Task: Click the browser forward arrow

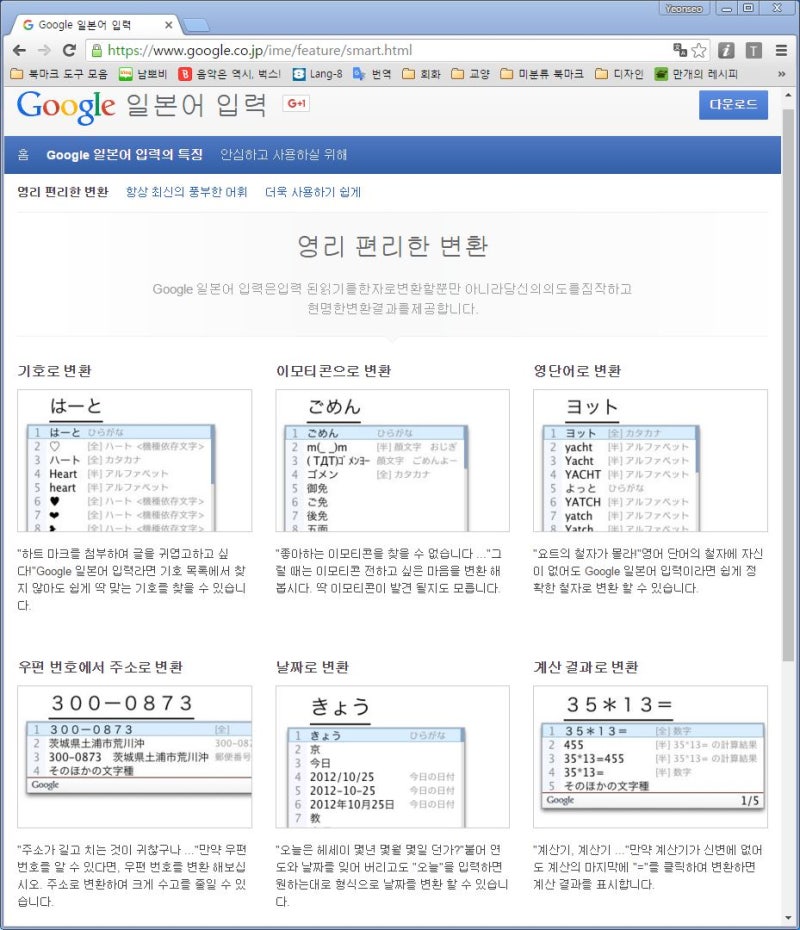Action: pos(44,50)
